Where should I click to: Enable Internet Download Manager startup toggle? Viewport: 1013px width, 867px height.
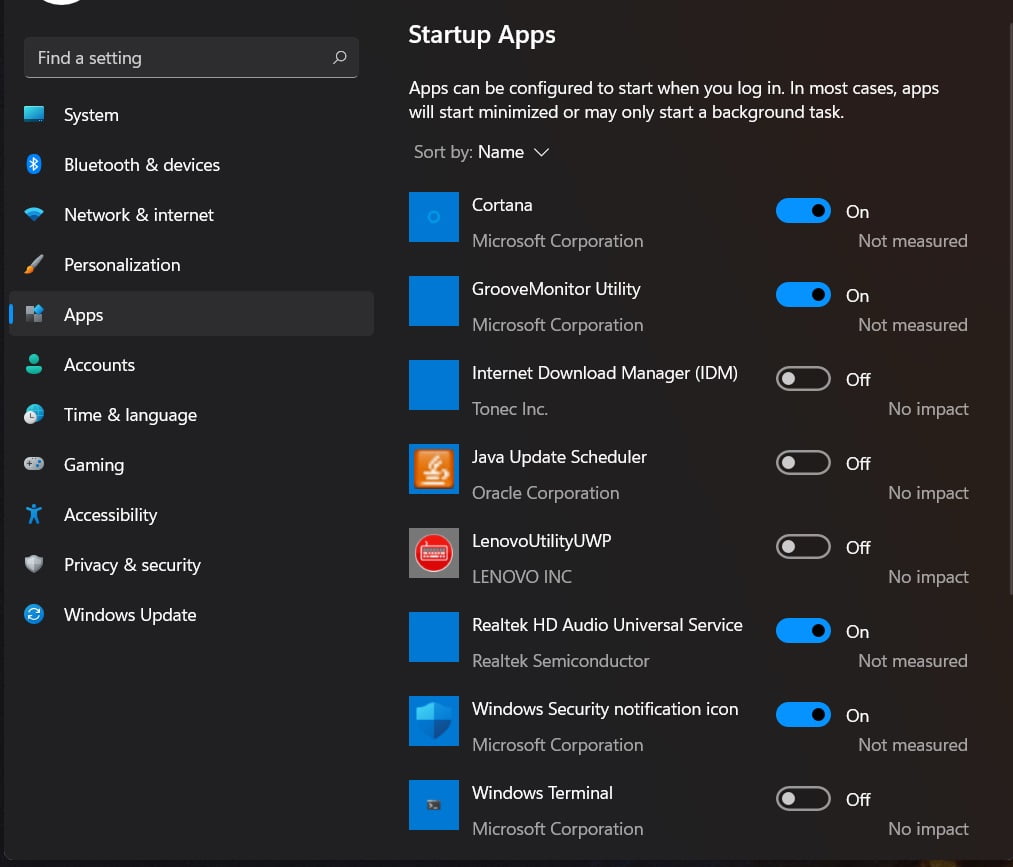[803, 379]
